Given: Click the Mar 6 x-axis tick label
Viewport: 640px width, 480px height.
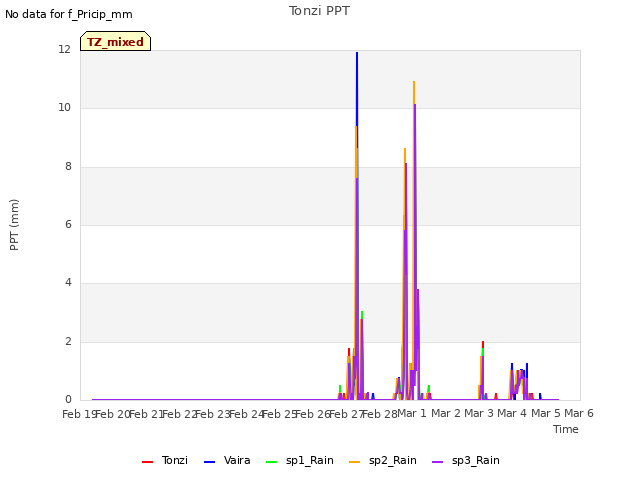Looking at the screenshot, I should [579, 414].
